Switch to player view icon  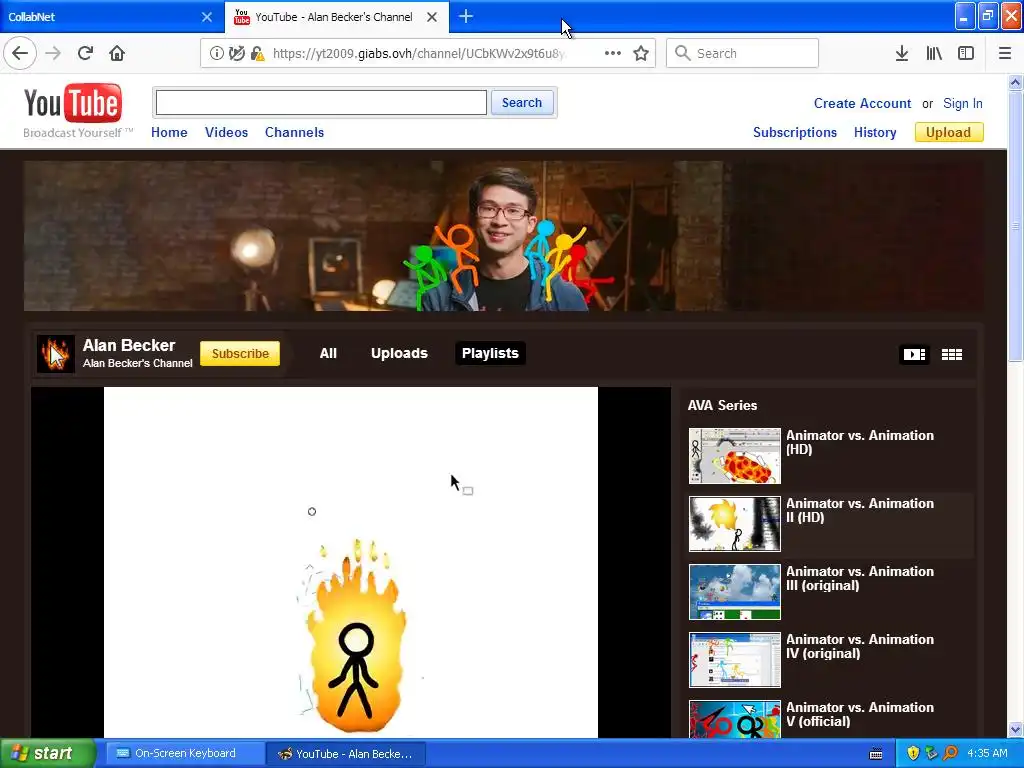914,354
